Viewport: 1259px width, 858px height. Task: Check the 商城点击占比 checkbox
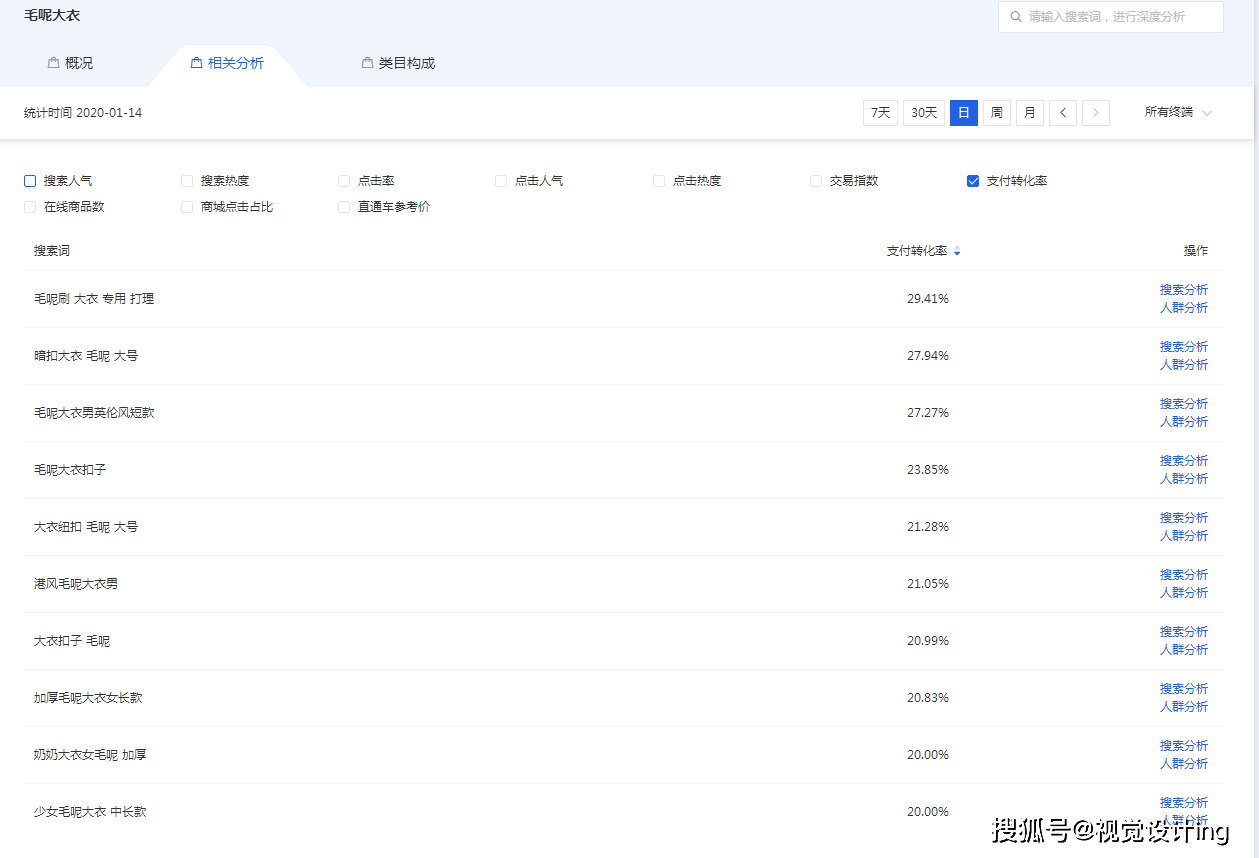point(187,207)
